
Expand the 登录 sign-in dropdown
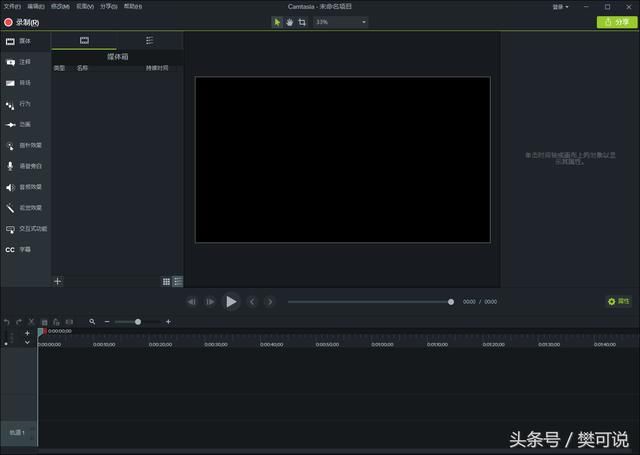coord(561,6)
